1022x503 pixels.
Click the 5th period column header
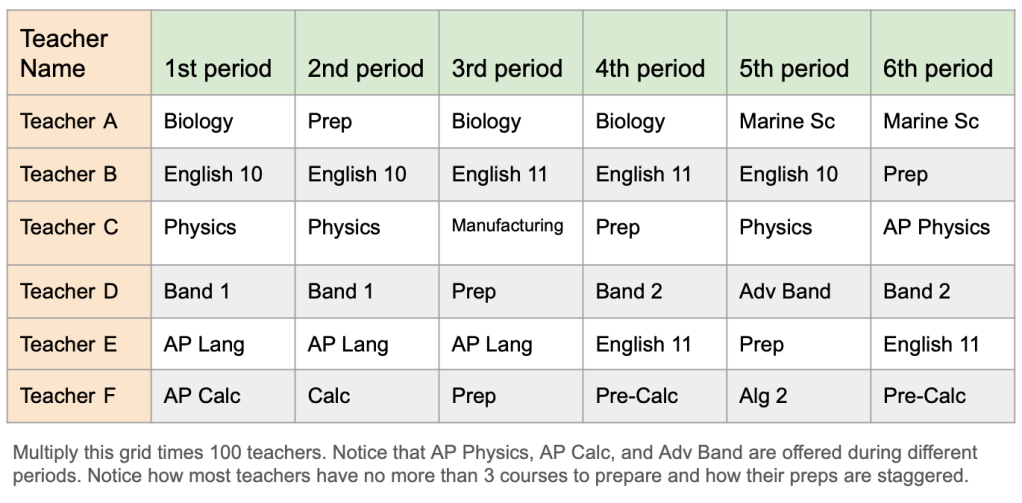click(794, 69)
